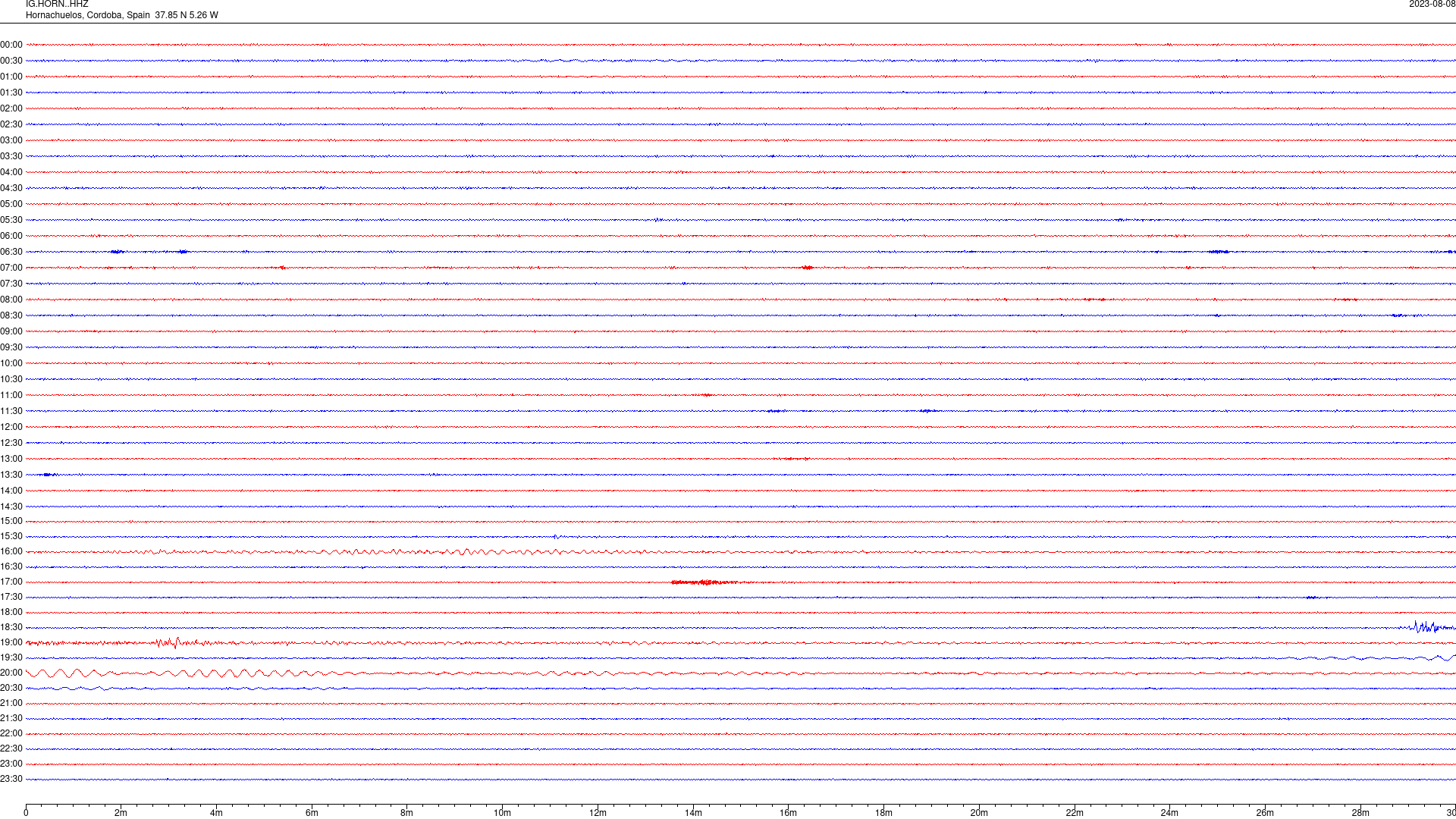Select the 17:00 time label

[11, 582]
